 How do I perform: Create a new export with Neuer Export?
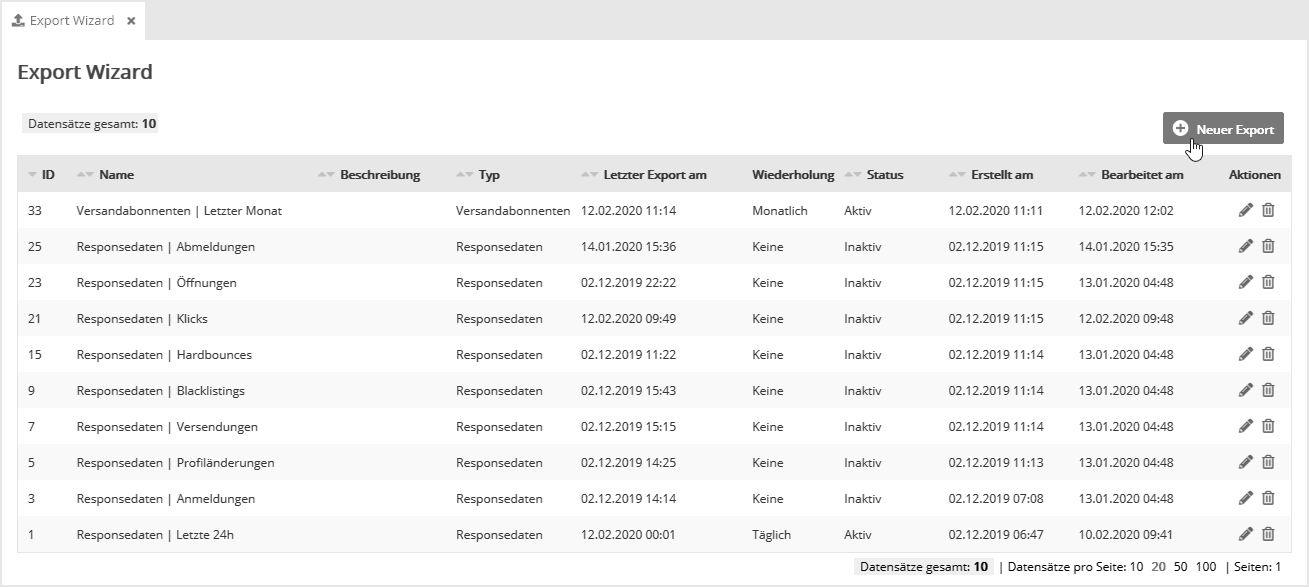point(1223,129)
